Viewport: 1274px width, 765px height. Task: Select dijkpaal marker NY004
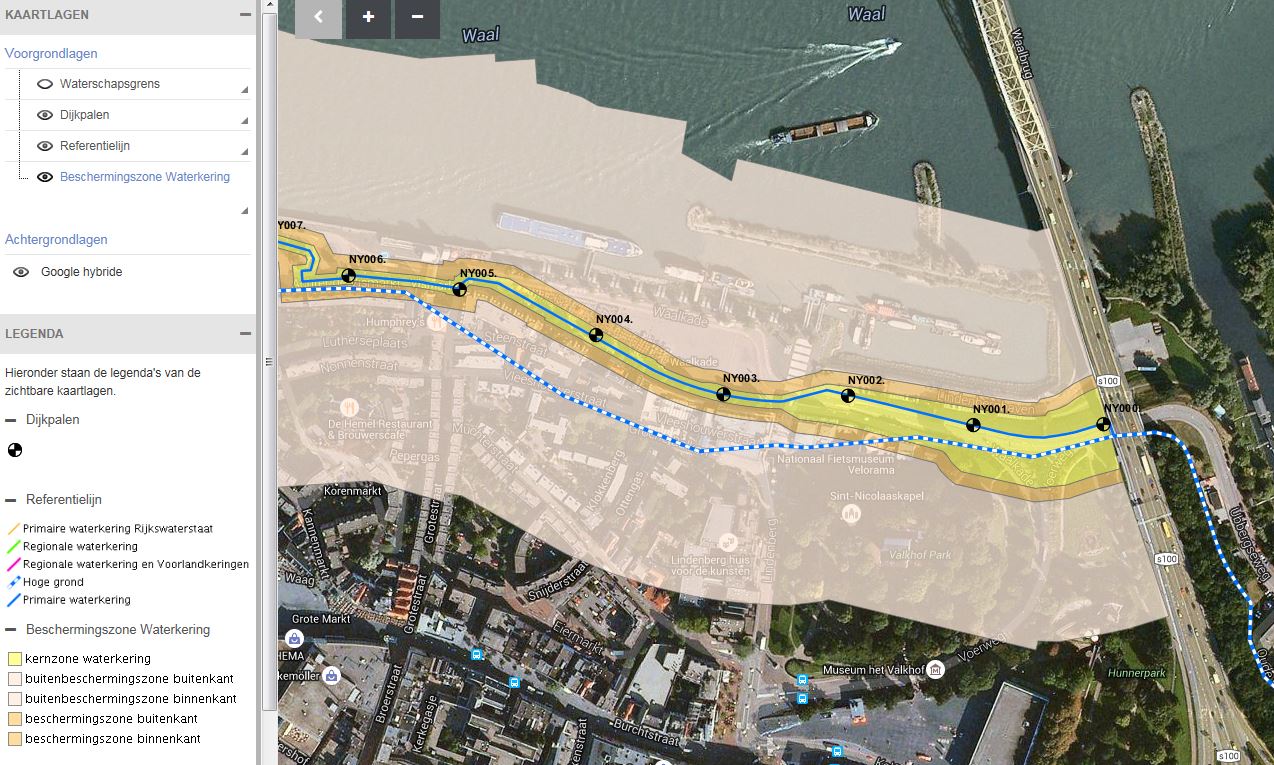pyautogui.click(x=596, y=335)
